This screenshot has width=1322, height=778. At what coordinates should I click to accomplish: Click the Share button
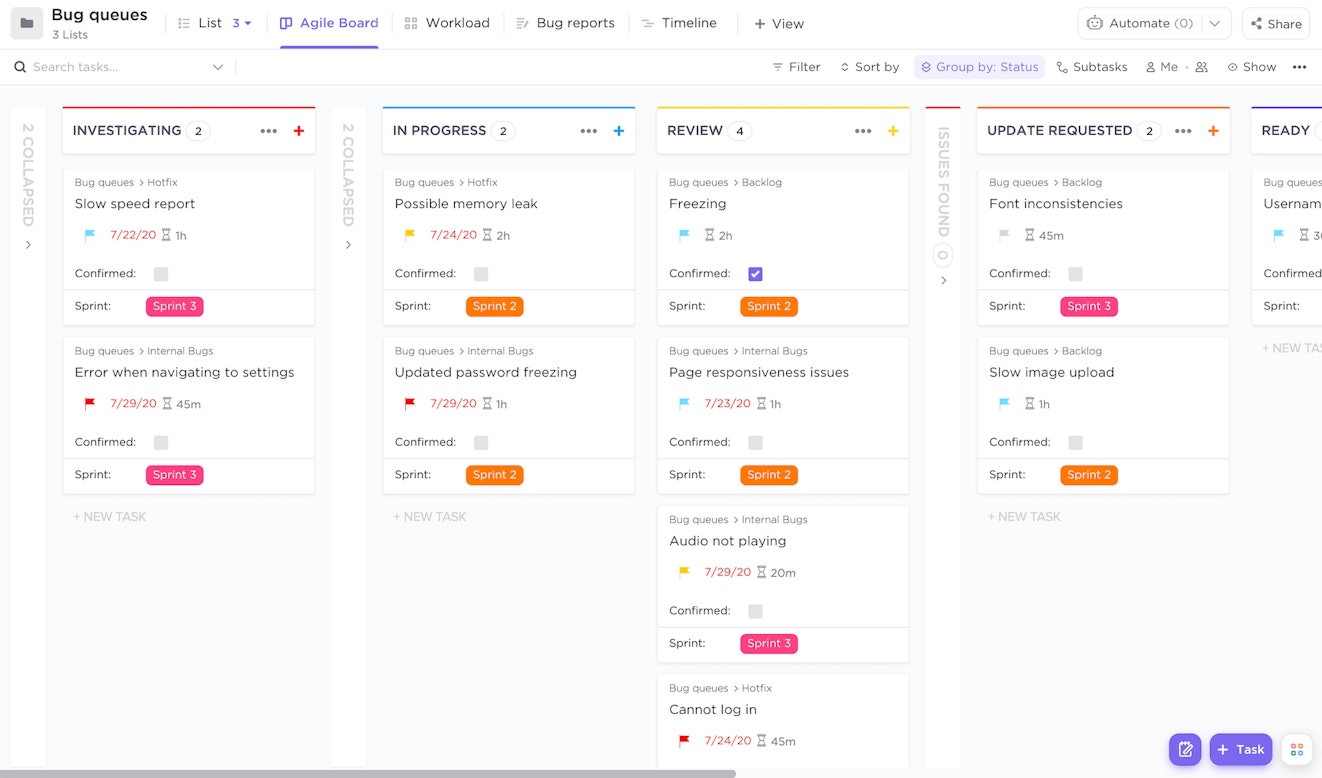[1276, 23]
